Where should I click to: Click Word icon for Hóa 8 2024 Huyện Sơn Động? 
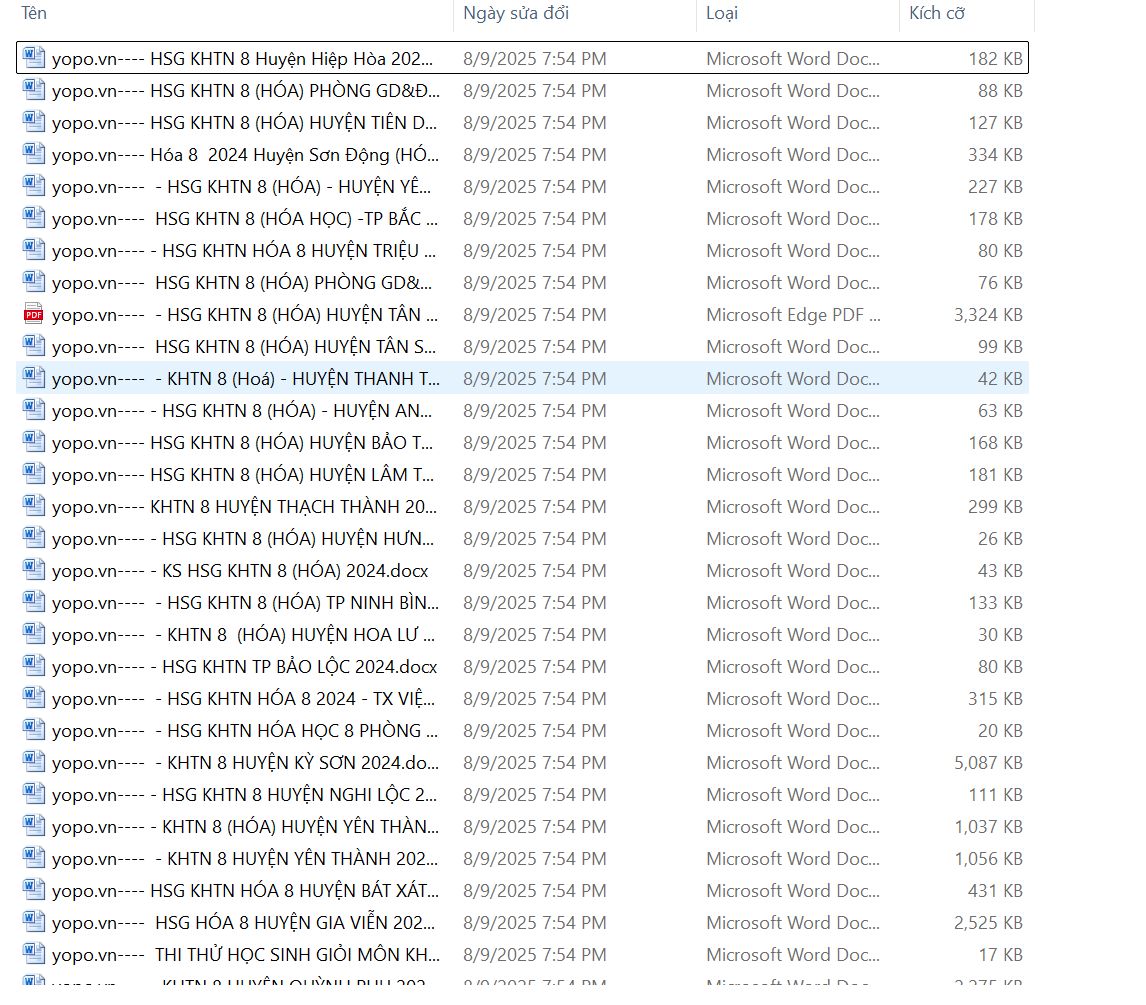click(x=34, y=154)
